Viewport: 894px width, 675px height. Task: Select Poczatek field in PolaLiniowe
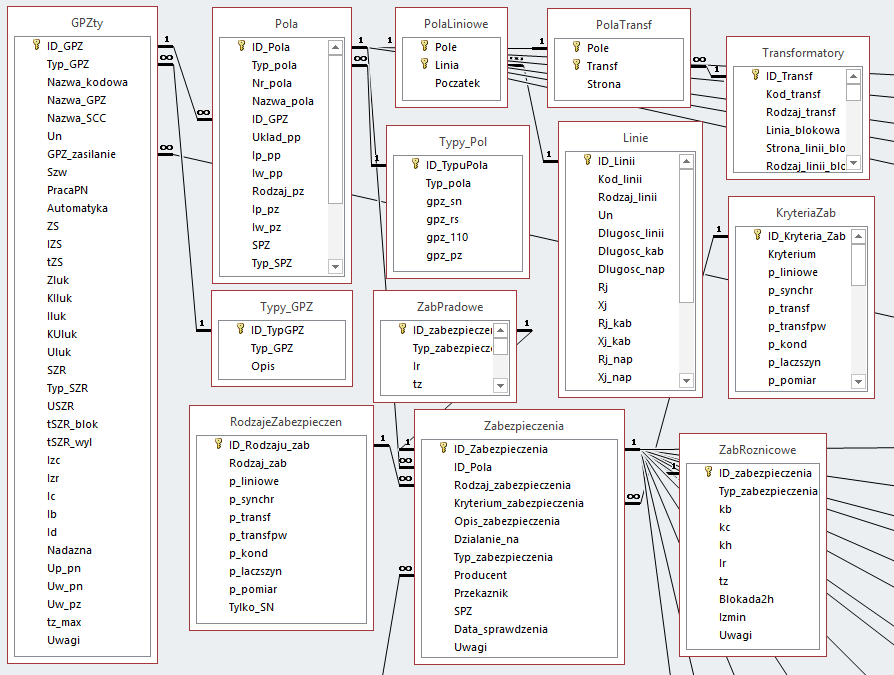457,83
